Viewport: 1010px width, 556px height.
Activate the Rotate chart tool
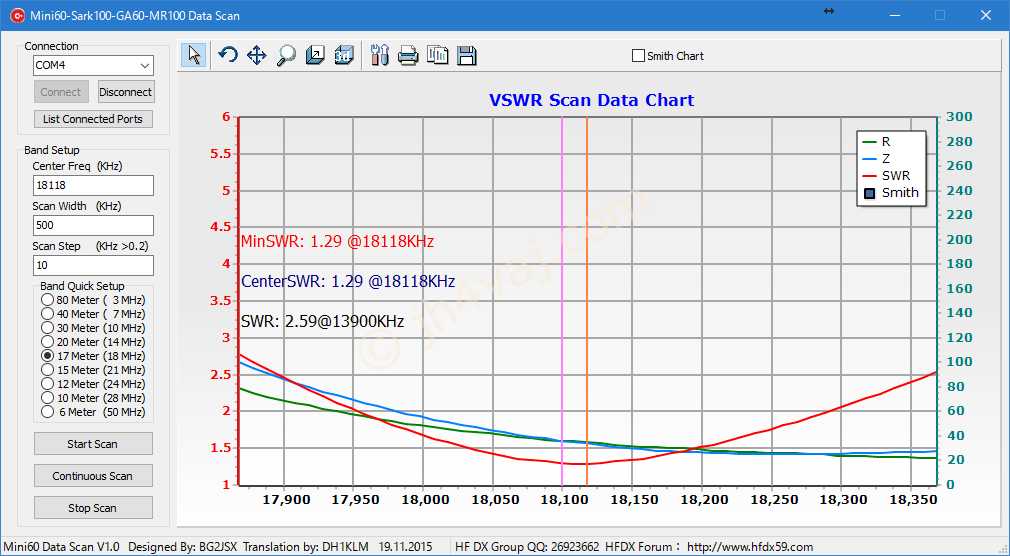coord(227,55)
